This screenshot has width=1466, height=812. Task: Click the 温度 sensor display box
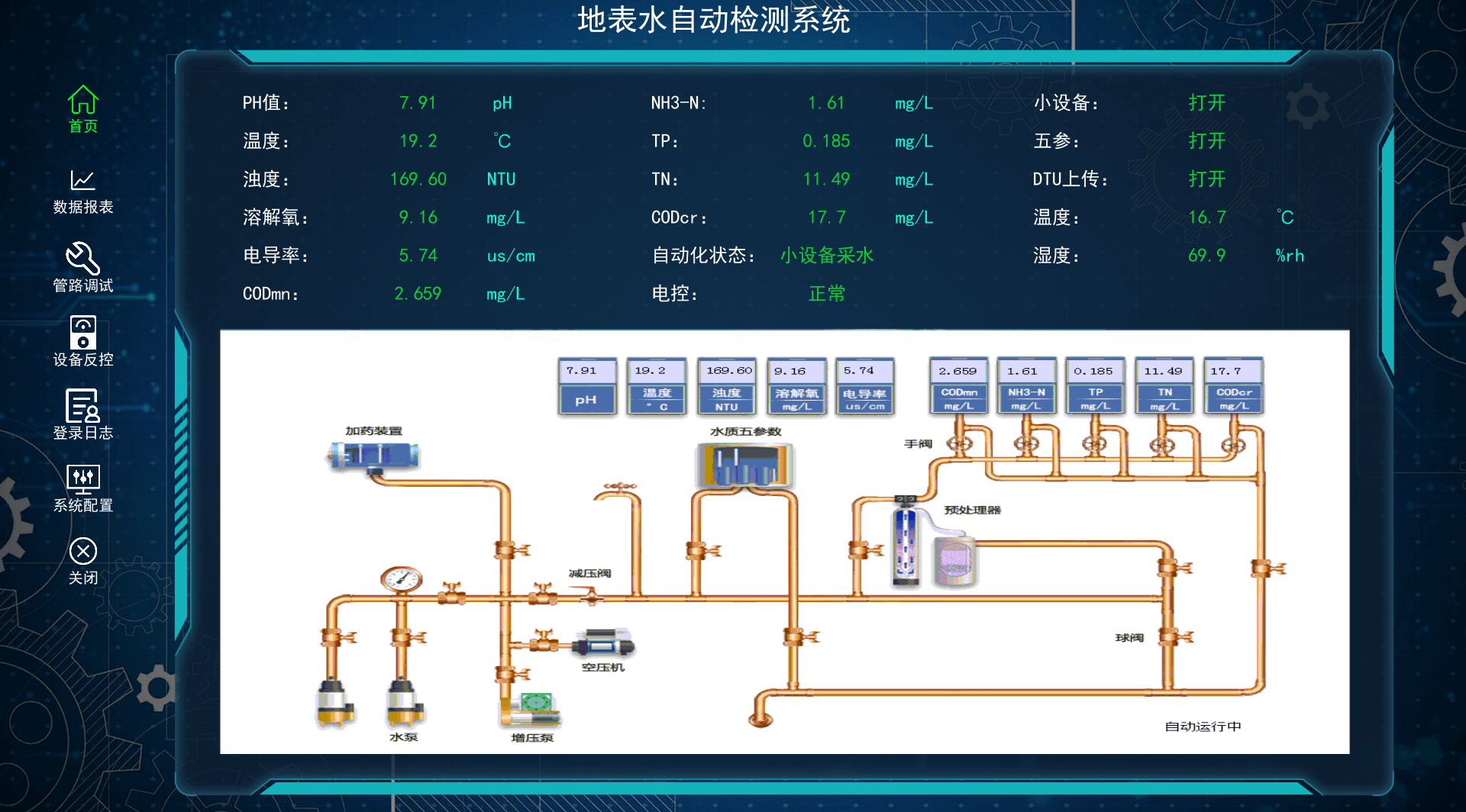656,386
